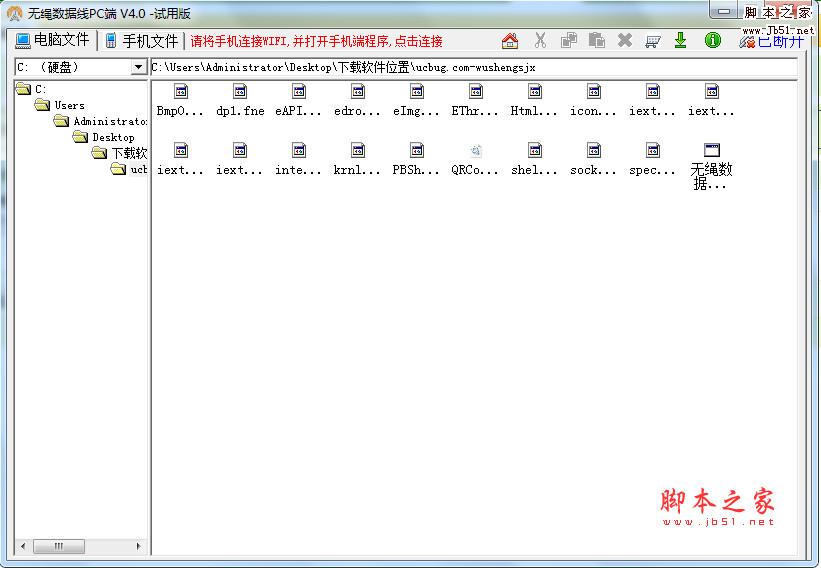Select the shel... file icon
This screenshot has width=821, height=568.
(x=535, y=151)
